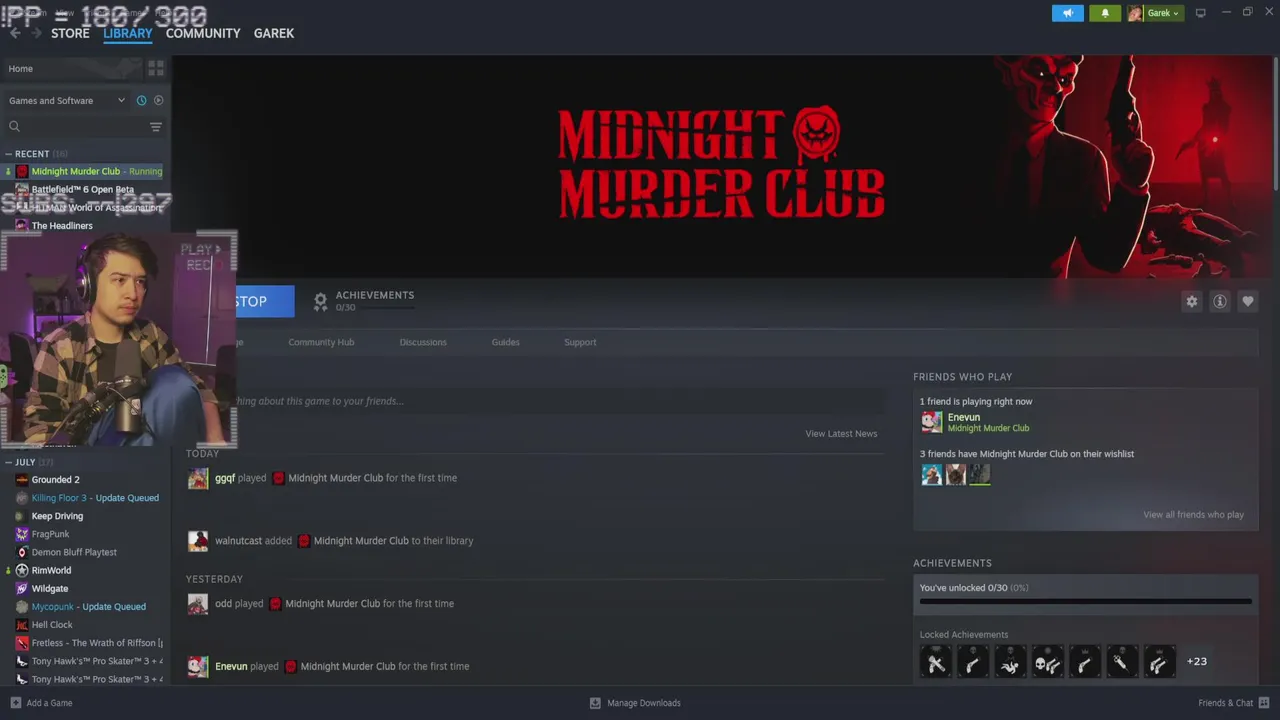
Task: View first locked achievement icon
Action: click(936, 661)
